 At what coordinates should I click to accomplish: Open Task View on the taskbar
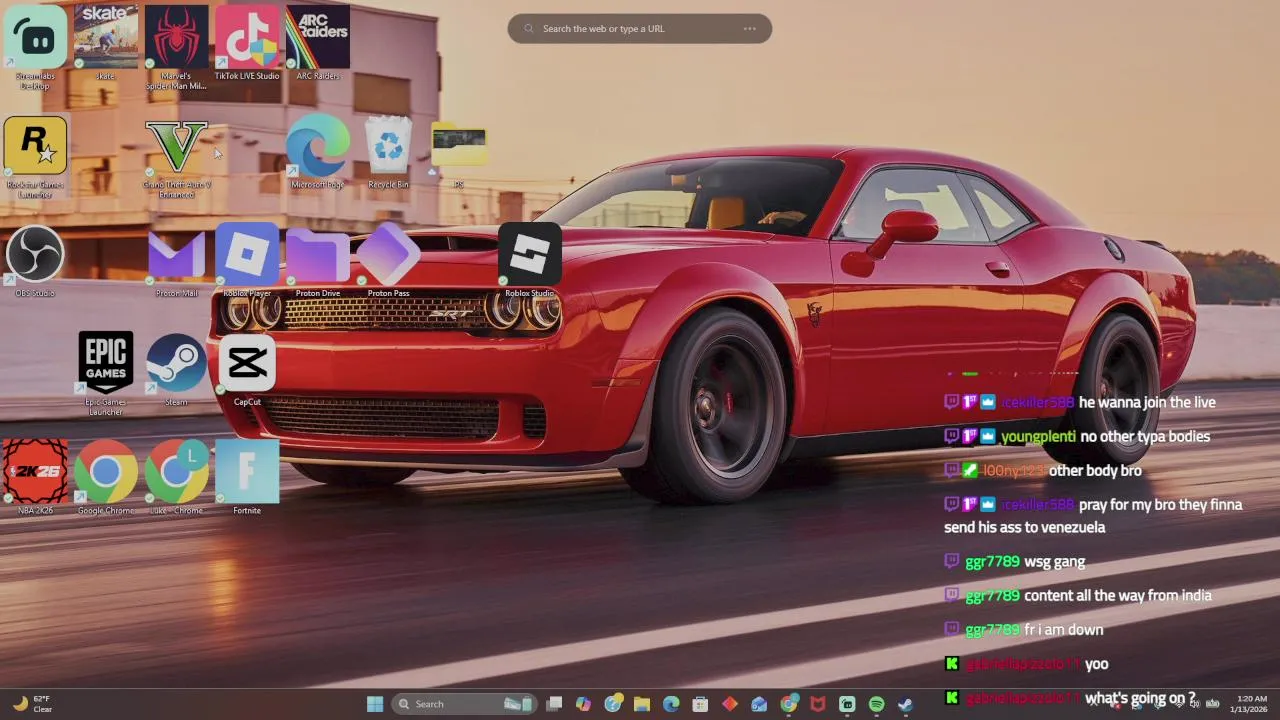554,704
